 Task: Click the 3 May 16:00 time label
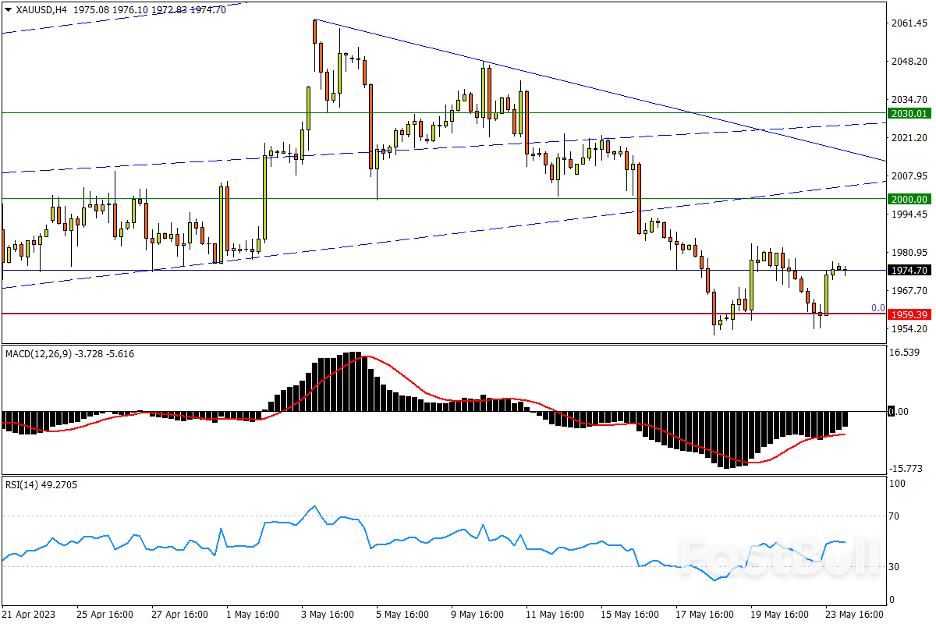[327, 613]
